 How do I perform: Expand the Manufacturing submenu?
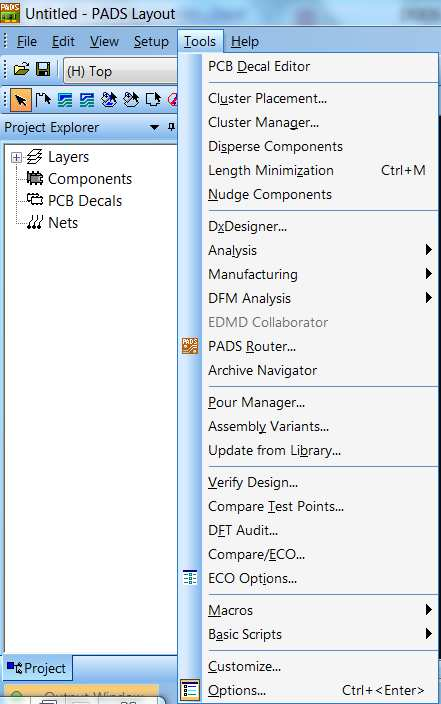pos(322,274)
